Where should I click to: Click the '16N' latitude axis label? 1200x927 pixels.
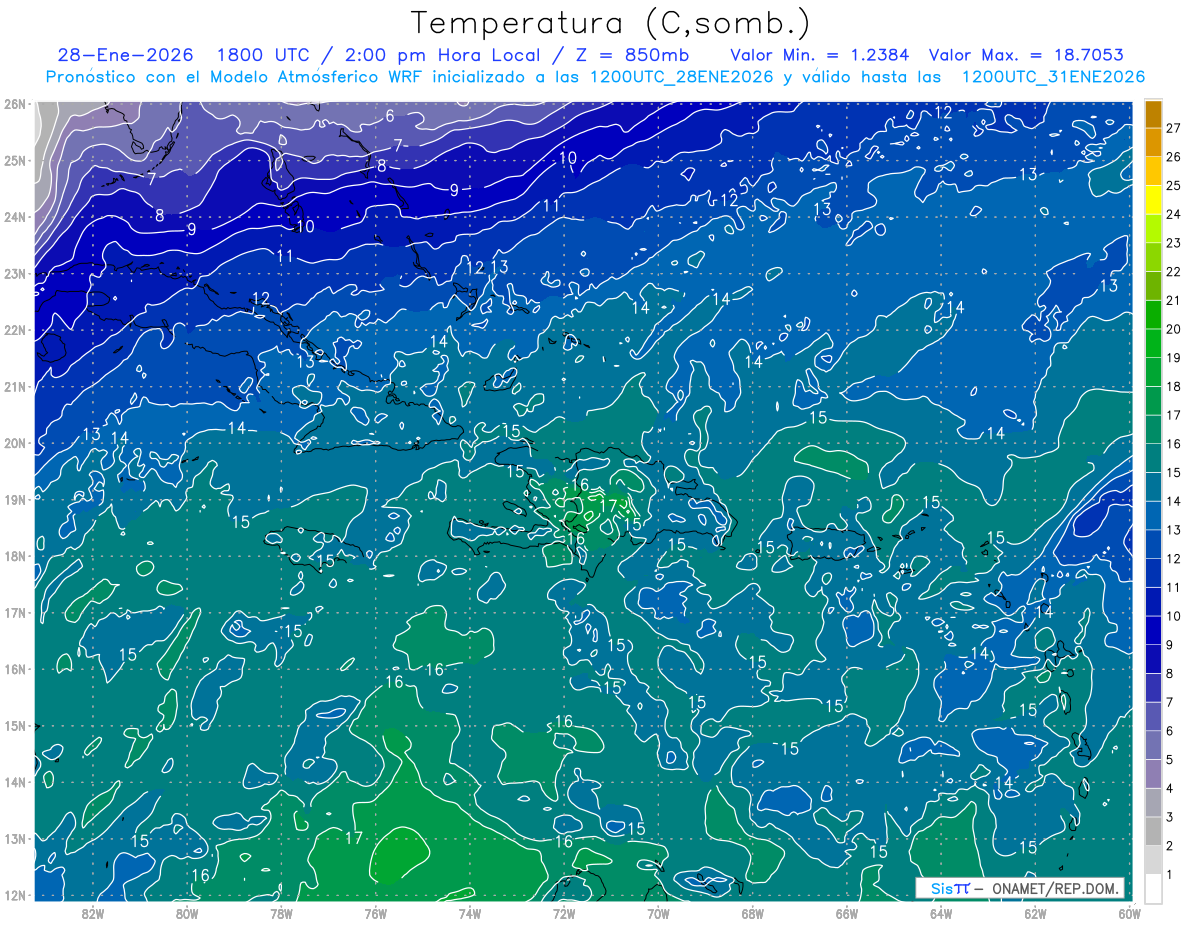coord(15,669)
